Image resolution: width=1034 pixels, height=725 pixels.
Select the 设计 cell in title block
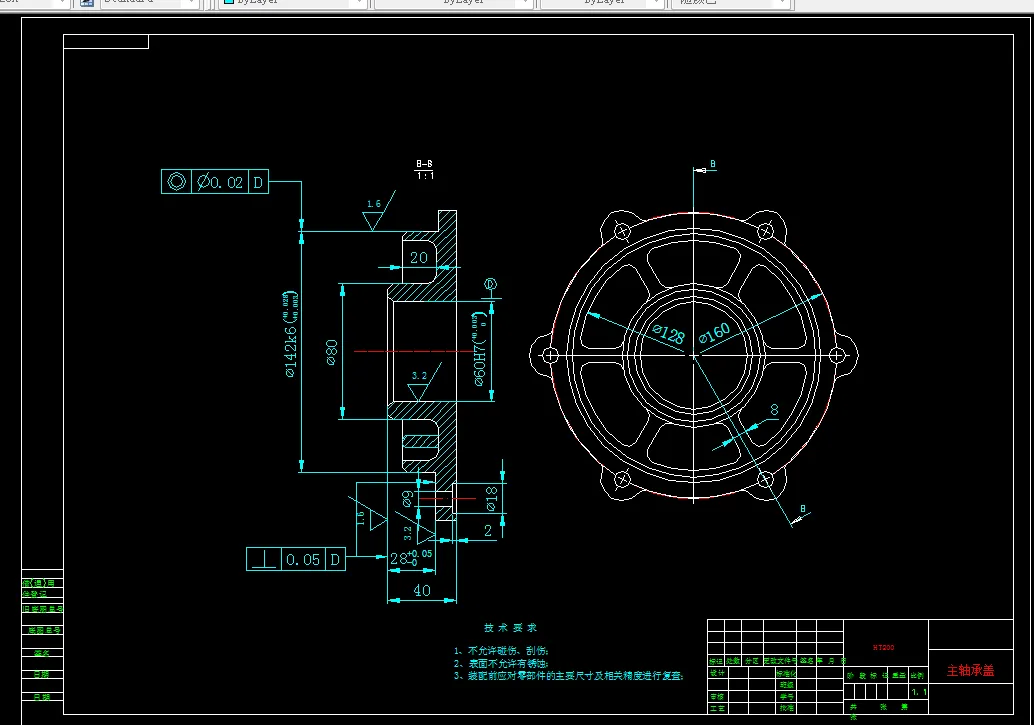[717, 673]
